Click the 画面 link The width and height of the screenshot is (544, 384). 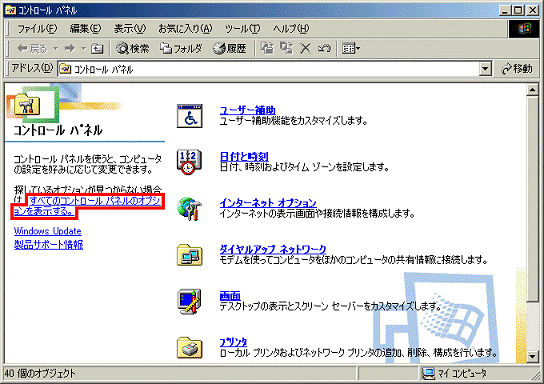pos(230,296)
